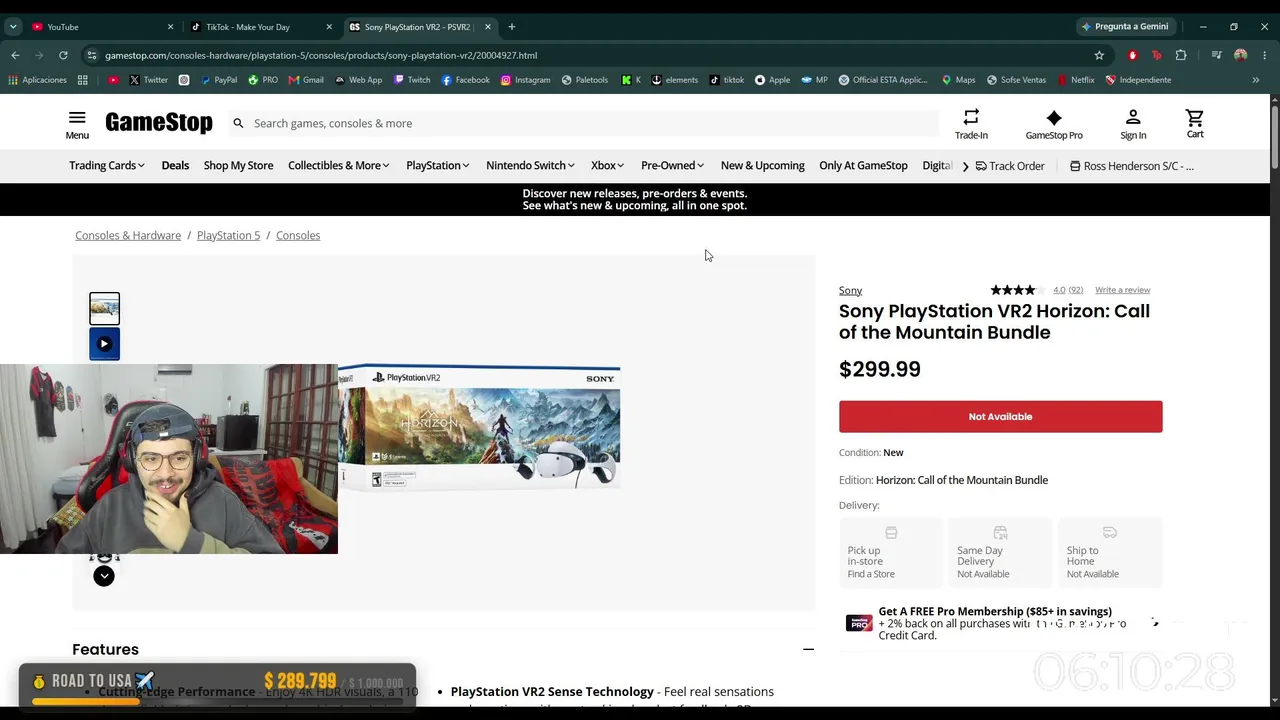Open new browser tab
Viewport: 1280px width, 720px height.
(x=512, y=27)
